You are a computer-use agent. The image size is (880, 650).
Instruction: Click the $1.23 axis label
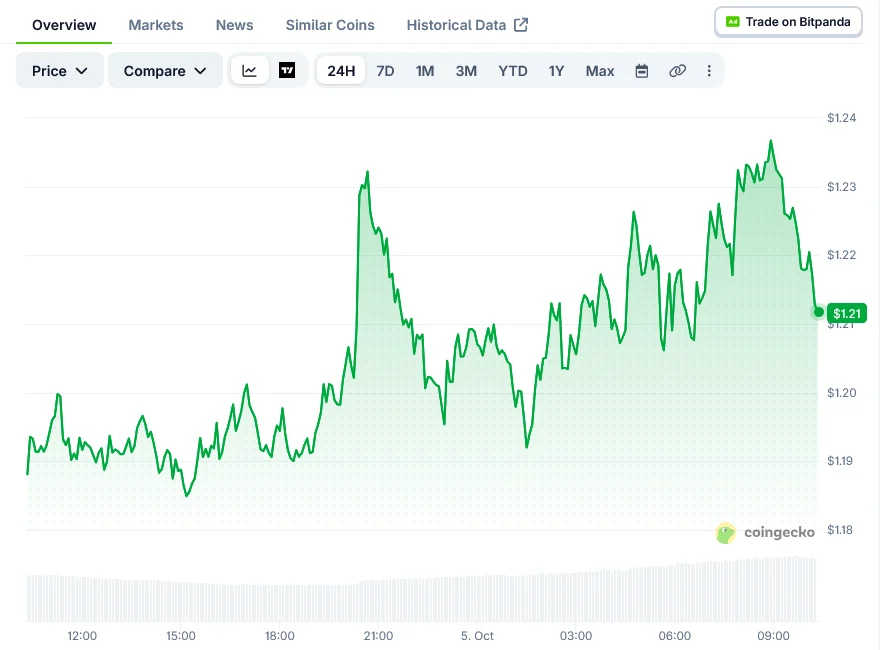(x=841, y=186)
